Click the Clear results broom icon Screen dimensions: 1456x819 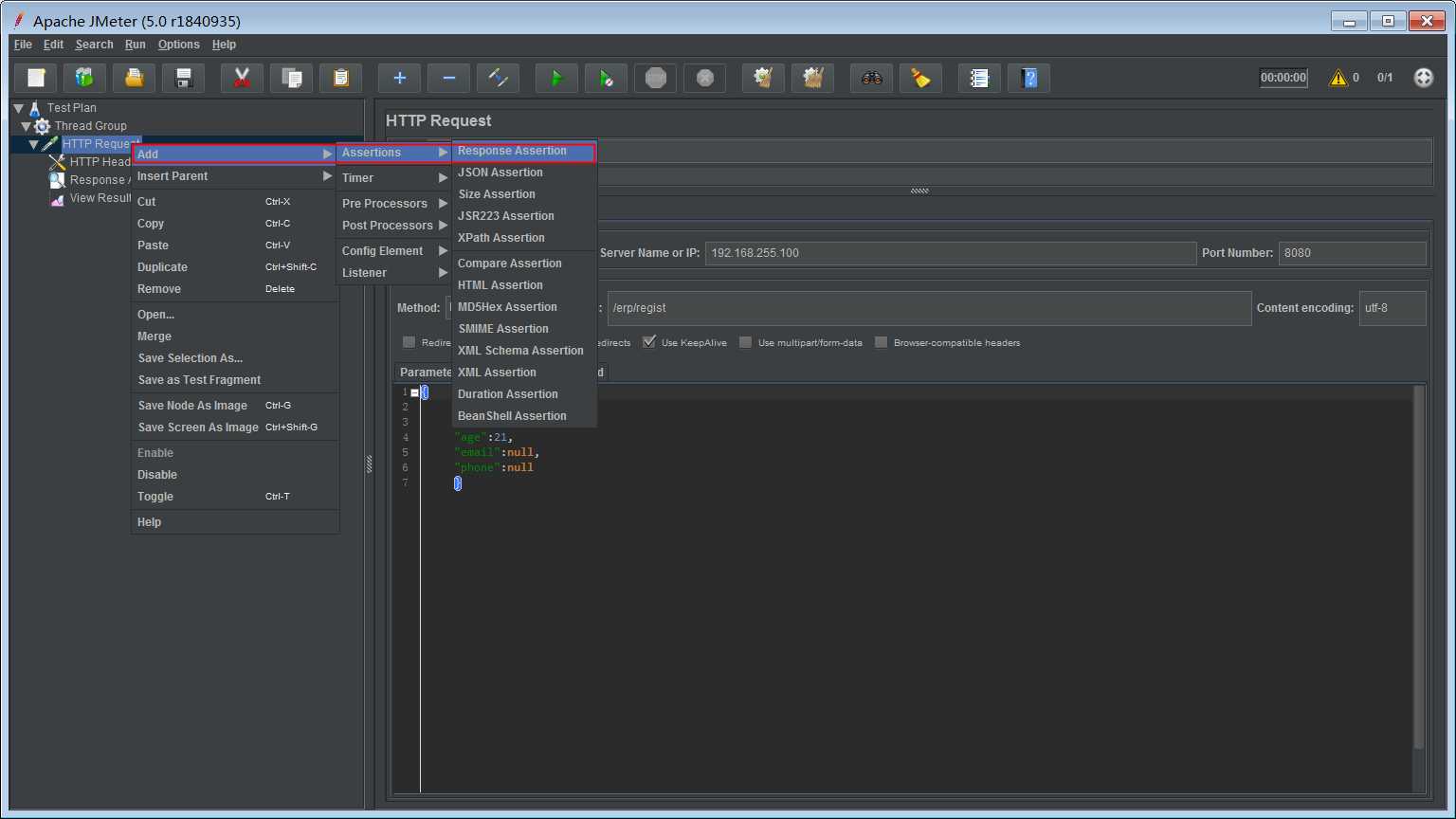[x=764, y=78]
